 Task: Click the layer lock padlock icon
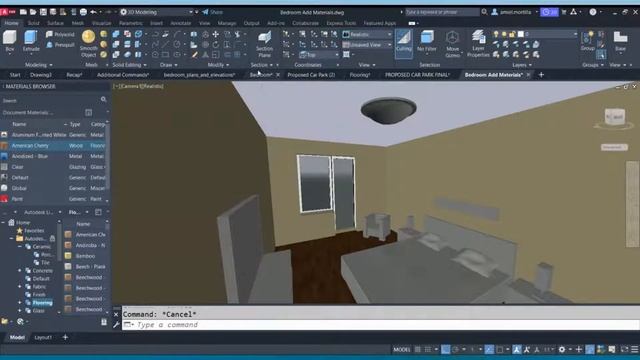click(512, 34)
